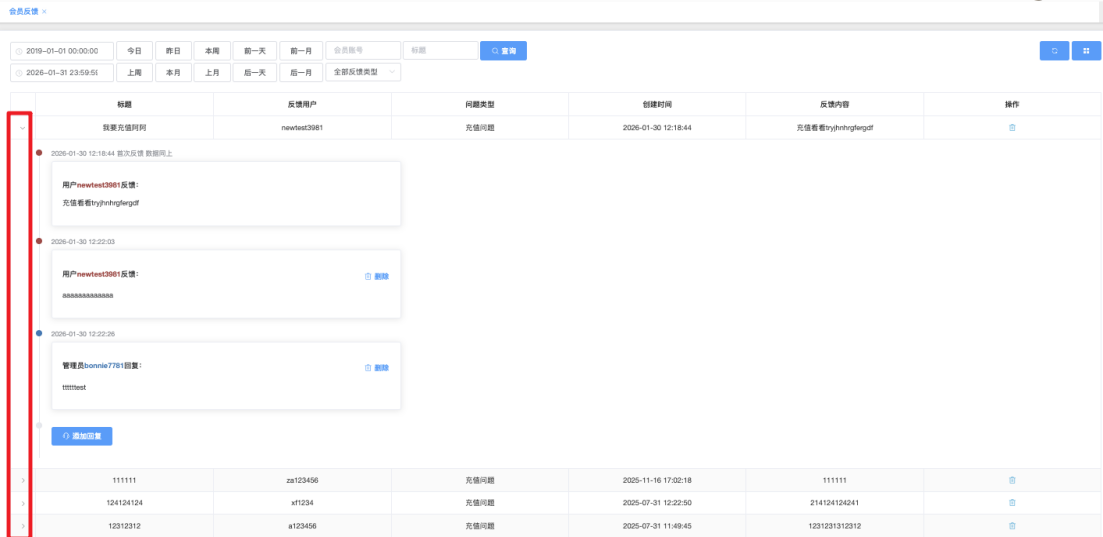This screenshot has height=537, width=1103.
Task: Focus the 会员账号 input field
Action: click(361, 51)
